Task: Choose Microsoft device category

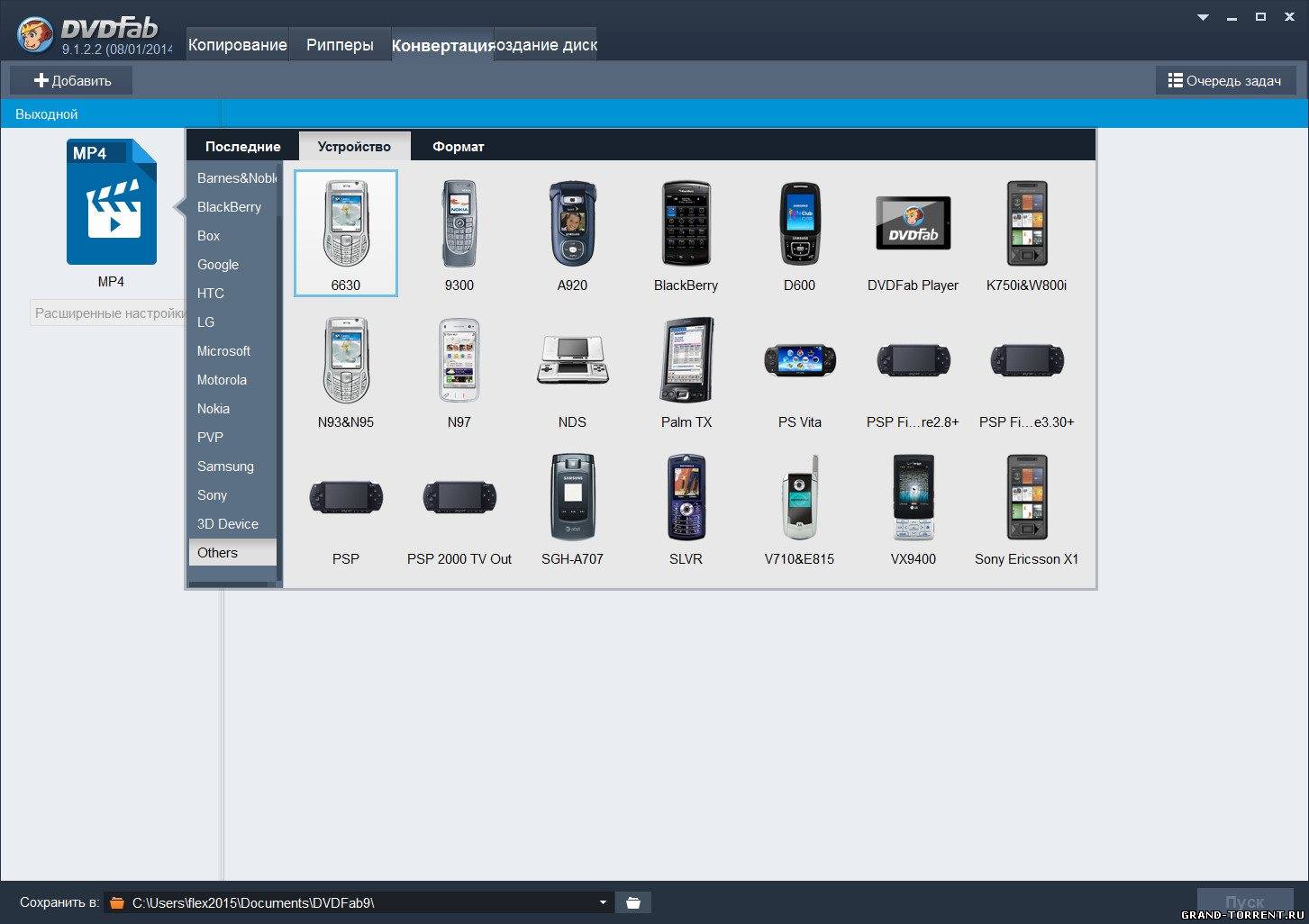Action: [233, 351]
